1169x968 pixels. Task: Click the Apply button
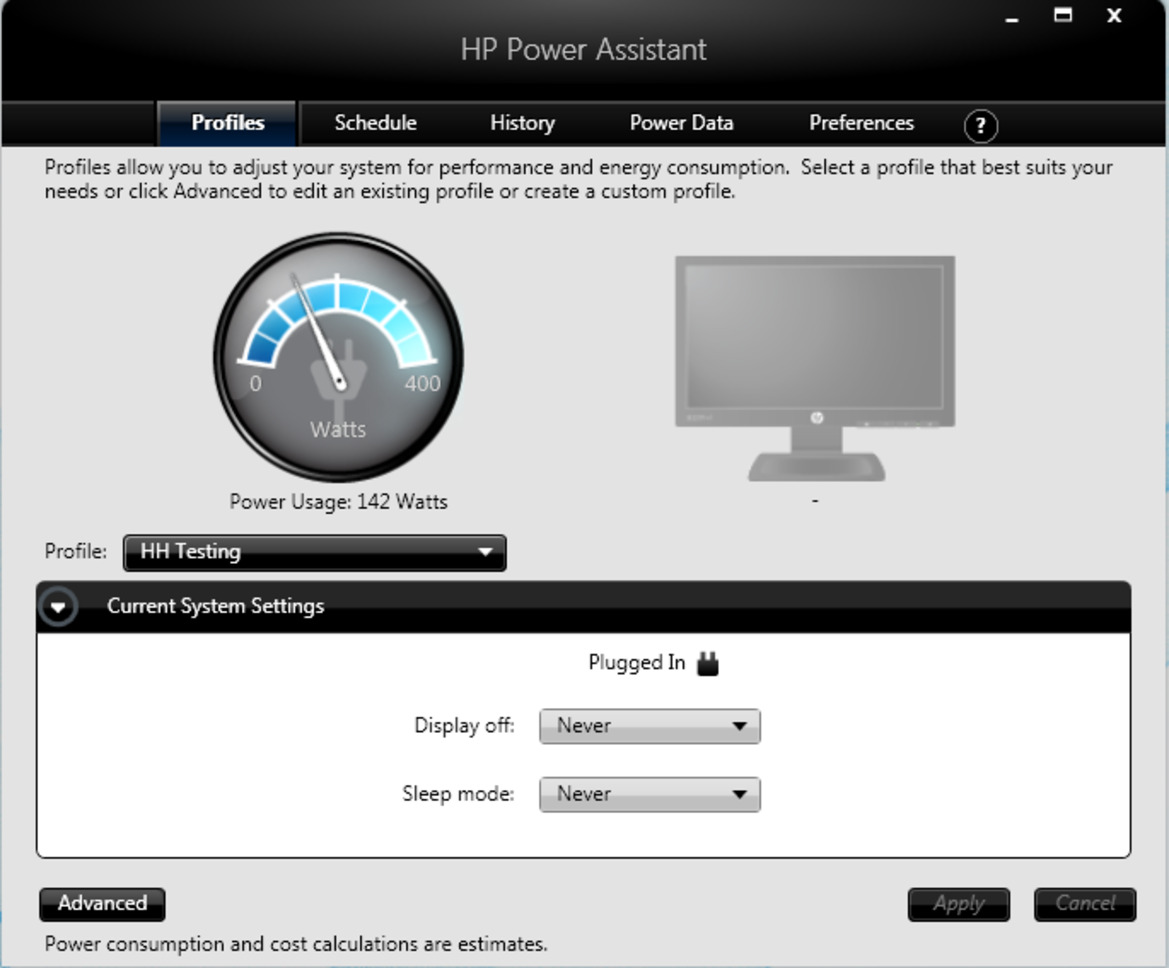tap(959, 904)
